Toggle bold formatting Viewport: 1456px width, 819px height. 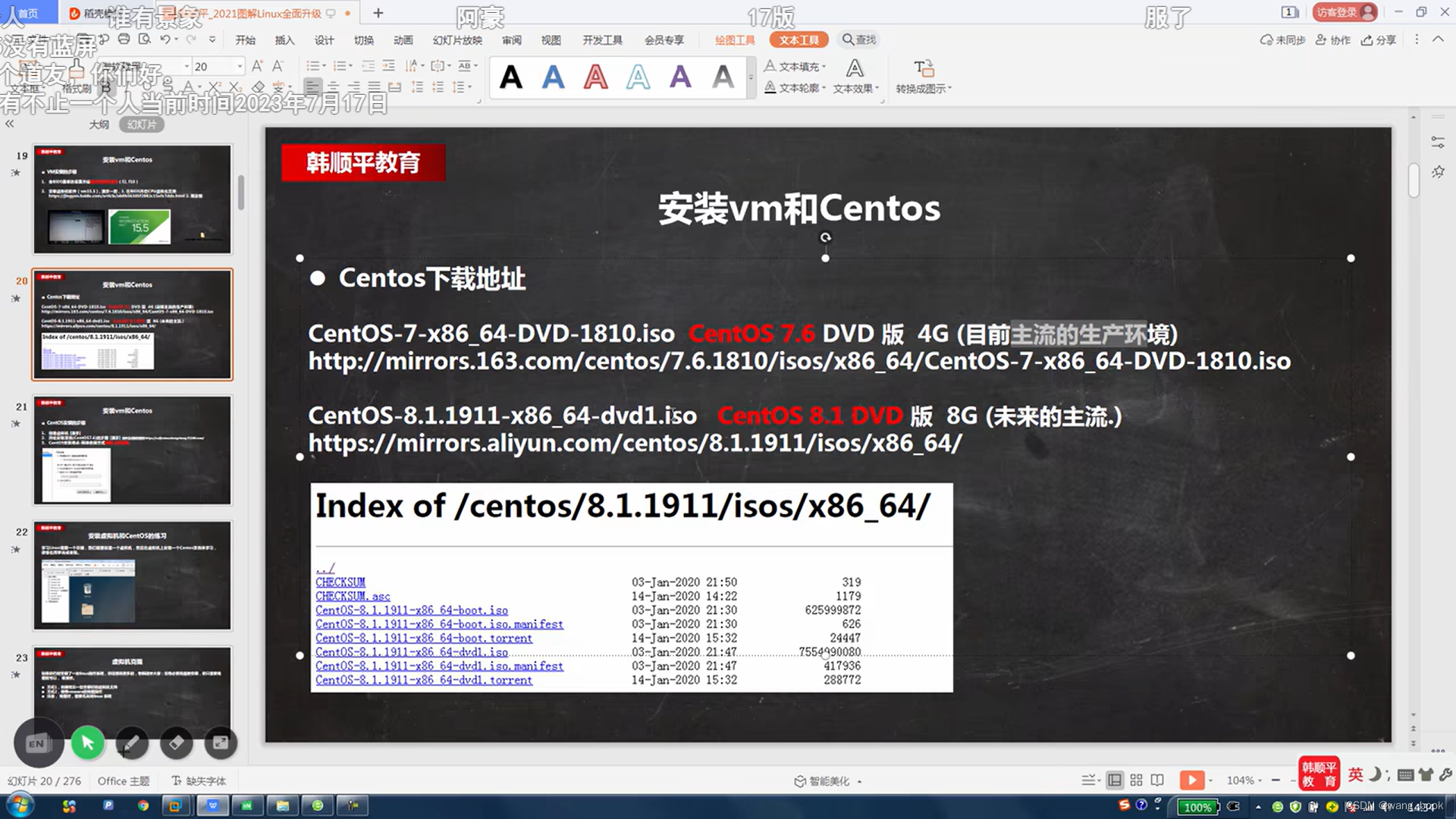click(x=106, y=88)
